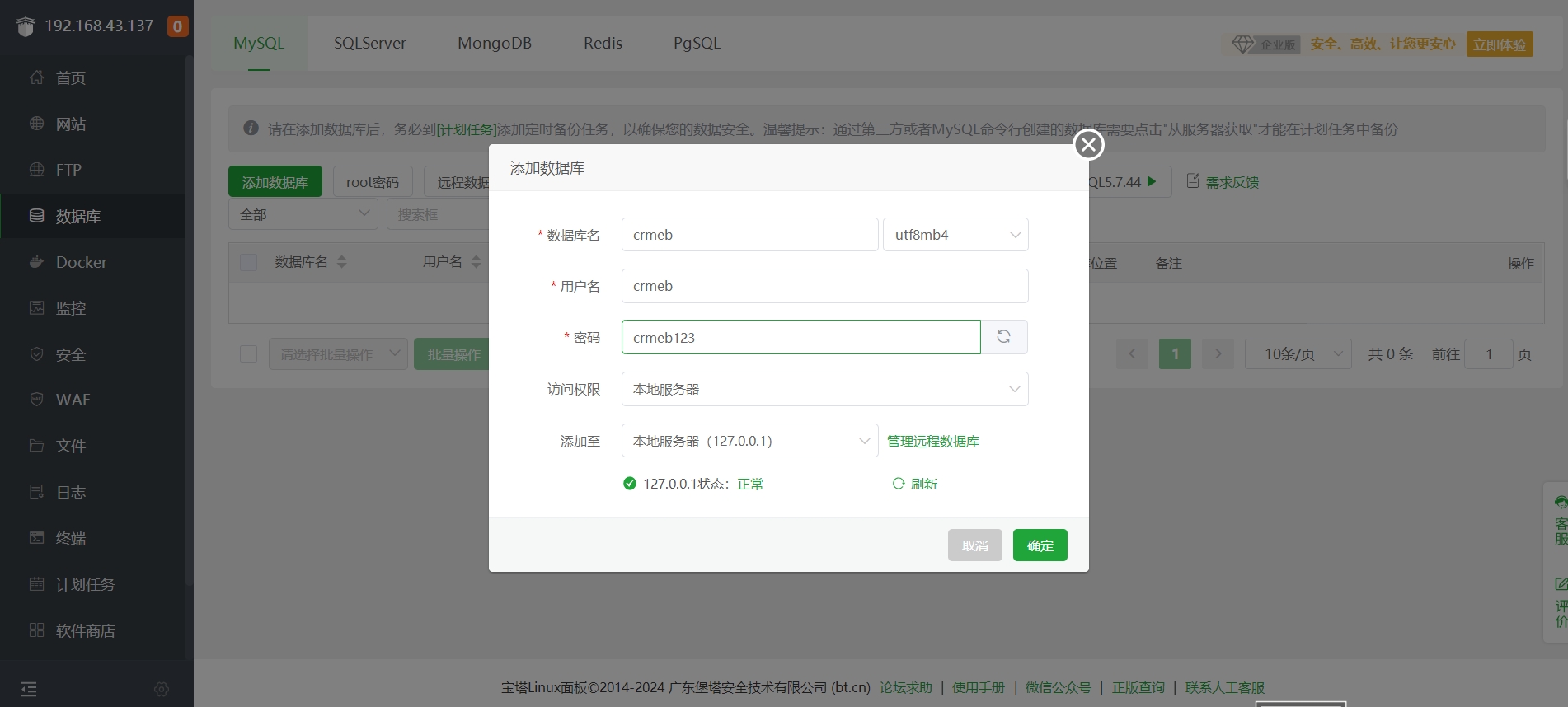Open 数据库 in the sidebar menu
Screen dimensions: 1568x707
(93, 216)
